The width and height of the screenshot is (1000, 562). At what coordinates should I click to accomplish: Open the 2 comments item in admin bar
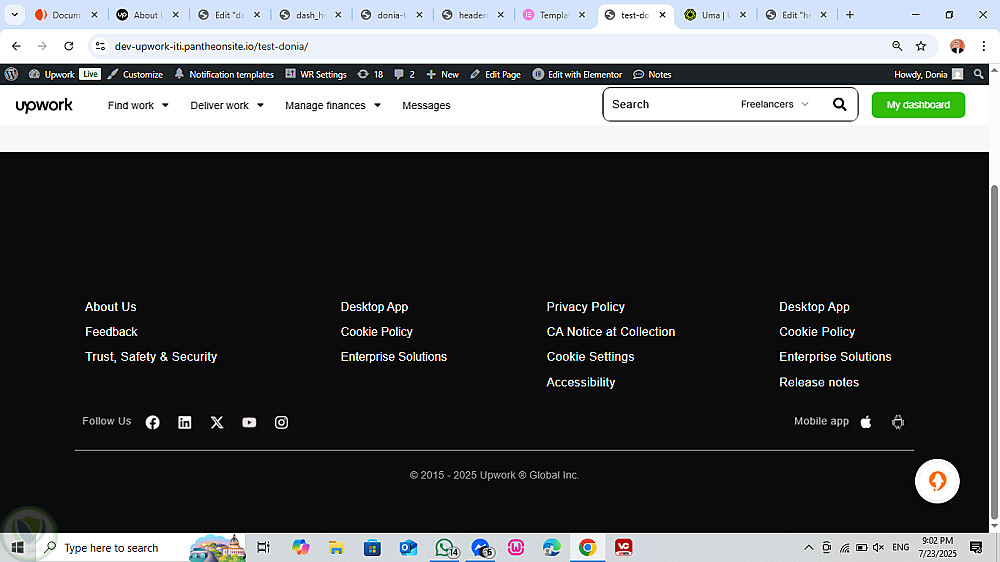coord(404,75)
